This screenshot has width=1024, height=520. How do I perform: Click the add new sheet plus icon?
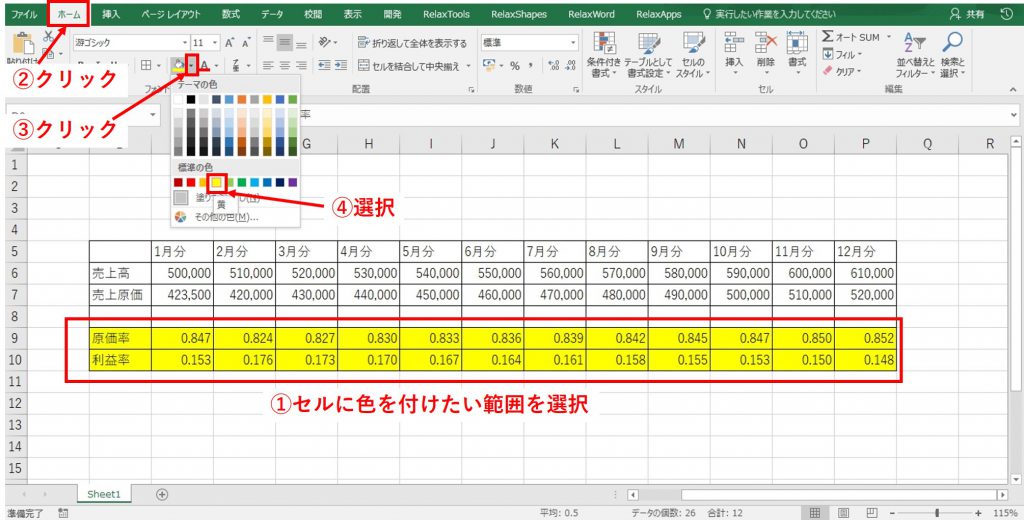click(x=162, y=494)
